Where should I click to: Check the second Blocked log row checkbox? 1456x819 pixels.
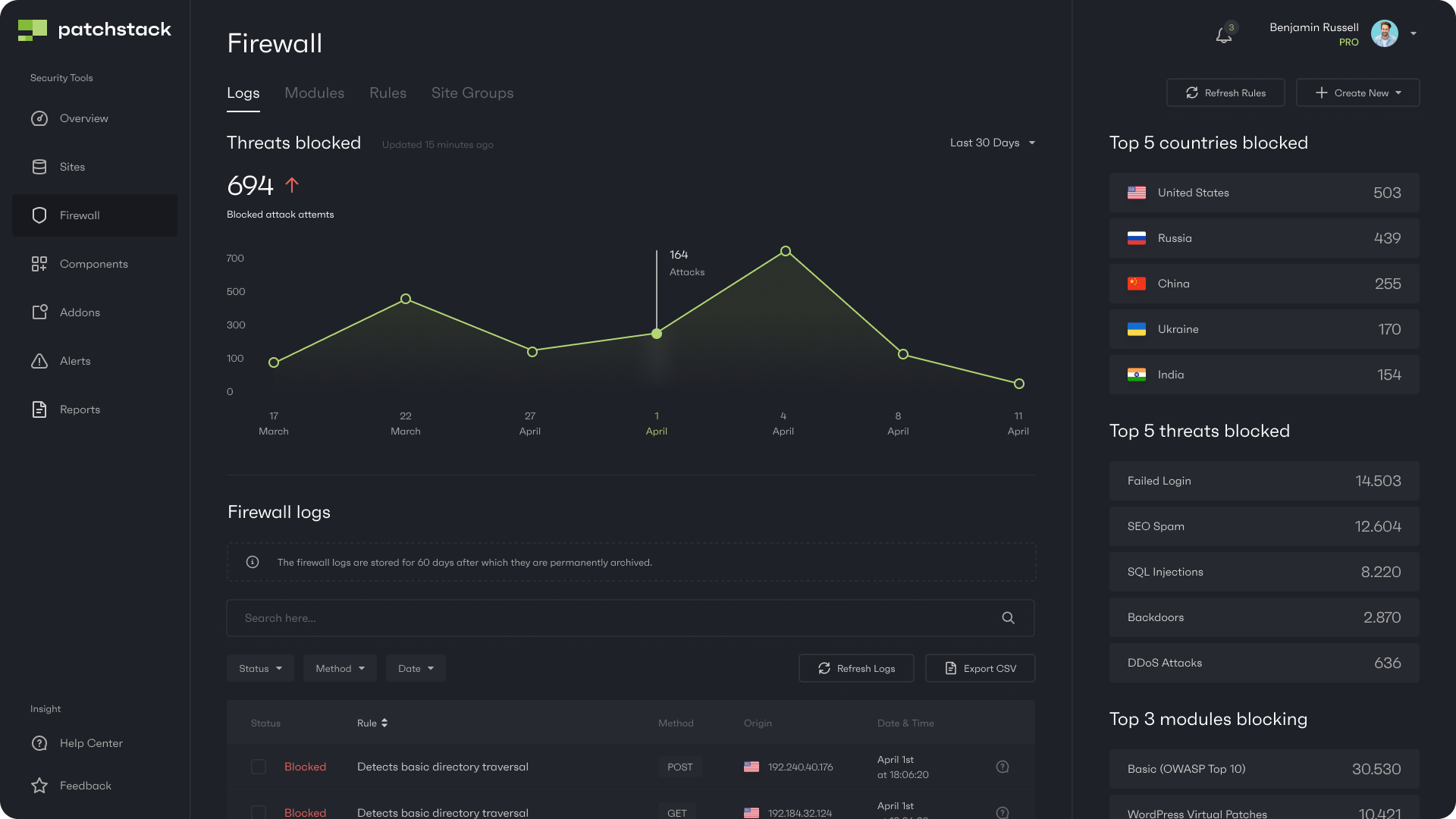(259, 812)
